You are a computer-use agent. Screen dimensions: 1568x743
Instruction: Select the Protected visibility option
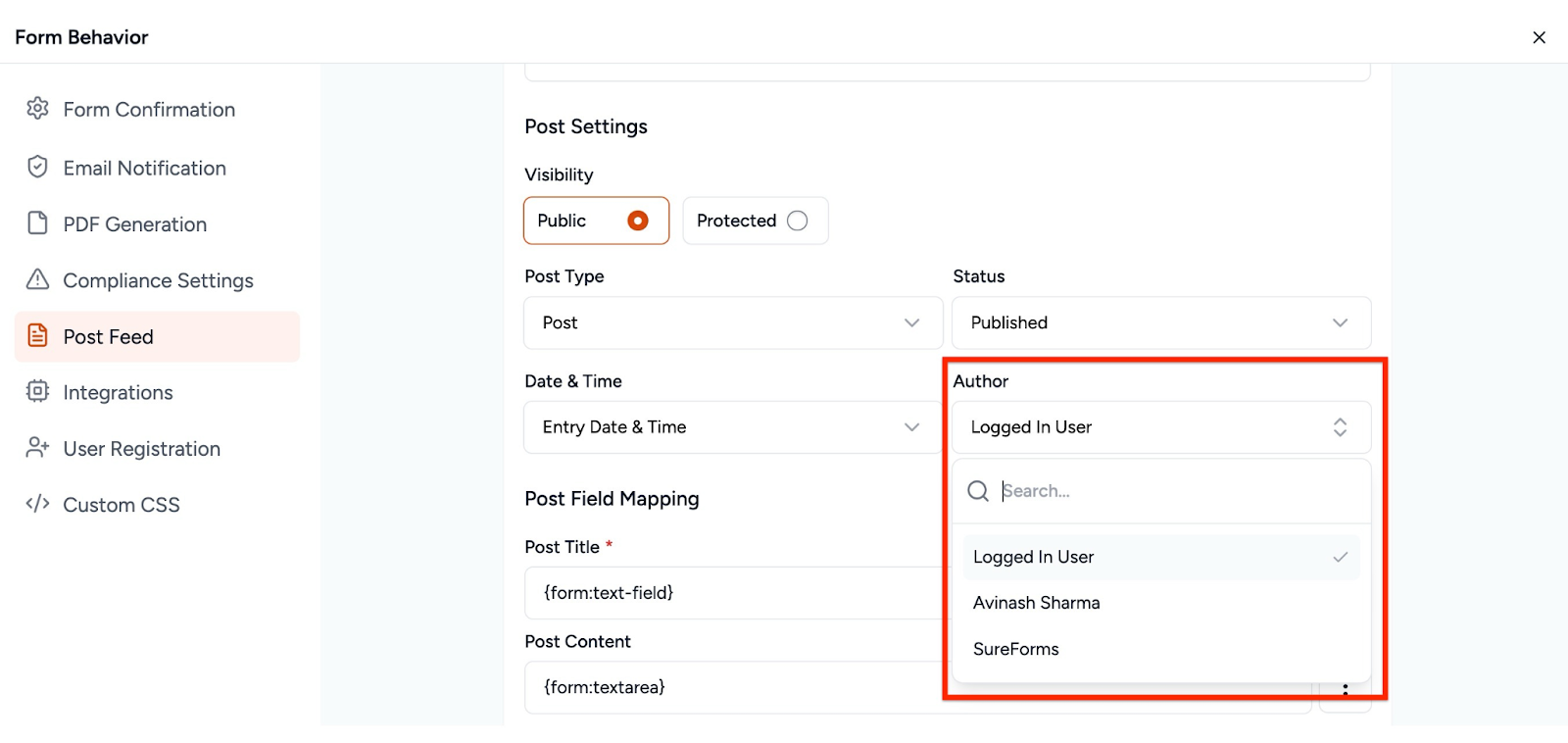[797, 221]
